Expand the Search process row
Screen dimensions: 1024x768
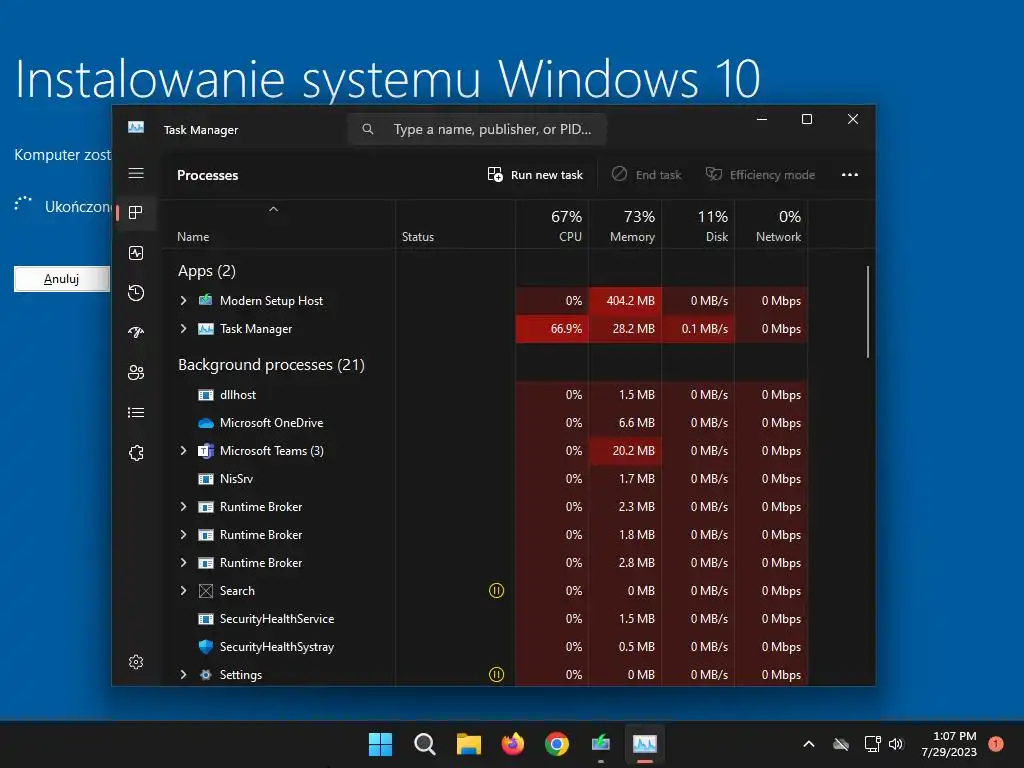tap(184, 590)
